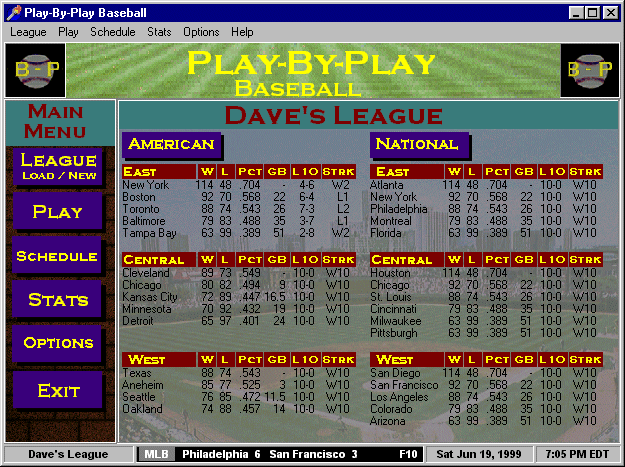The width and height of the screenshot is (625, 467).
Task: Select St. Louis in the standings
Action: click(391, 297)
